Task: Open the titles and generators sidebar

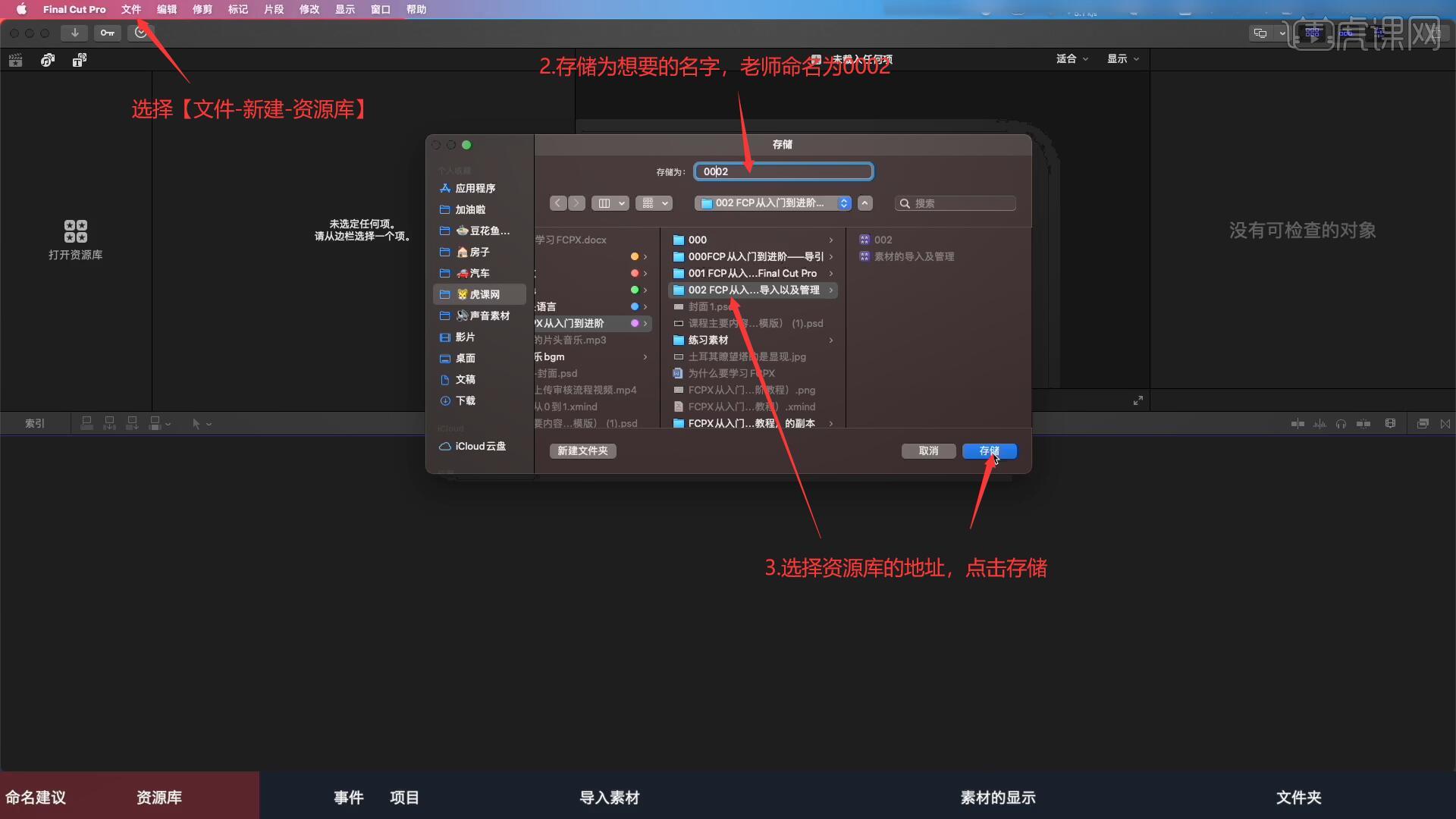Action: 80,60
